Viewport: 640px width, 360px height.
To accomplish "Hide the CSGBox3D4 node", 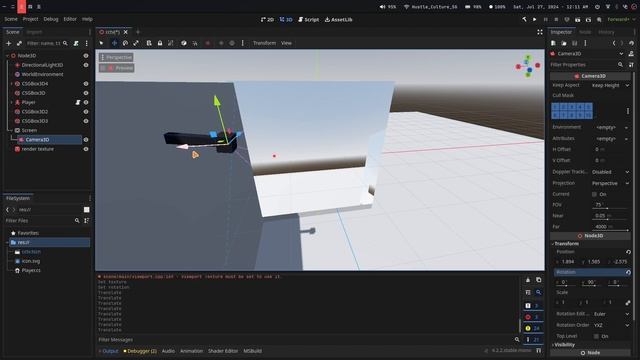I will click(x=86, y=84).
